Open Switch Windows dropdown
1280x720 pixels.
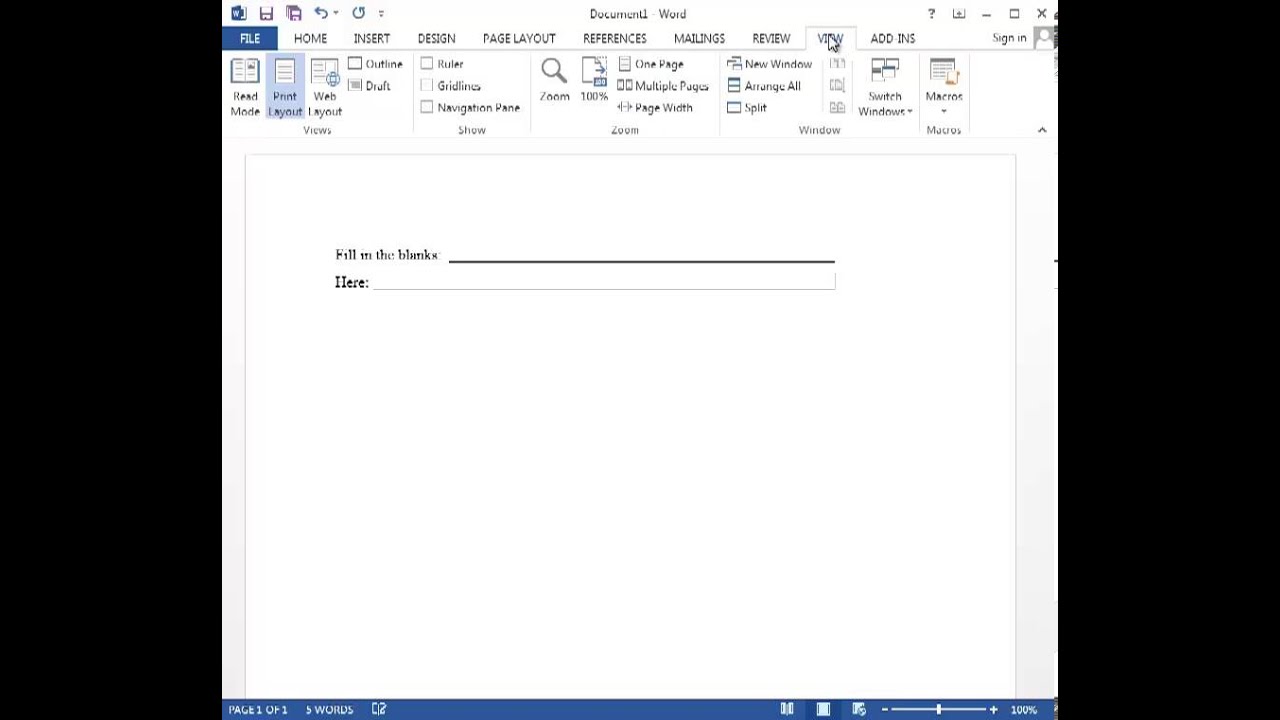[x=885, y=87]
